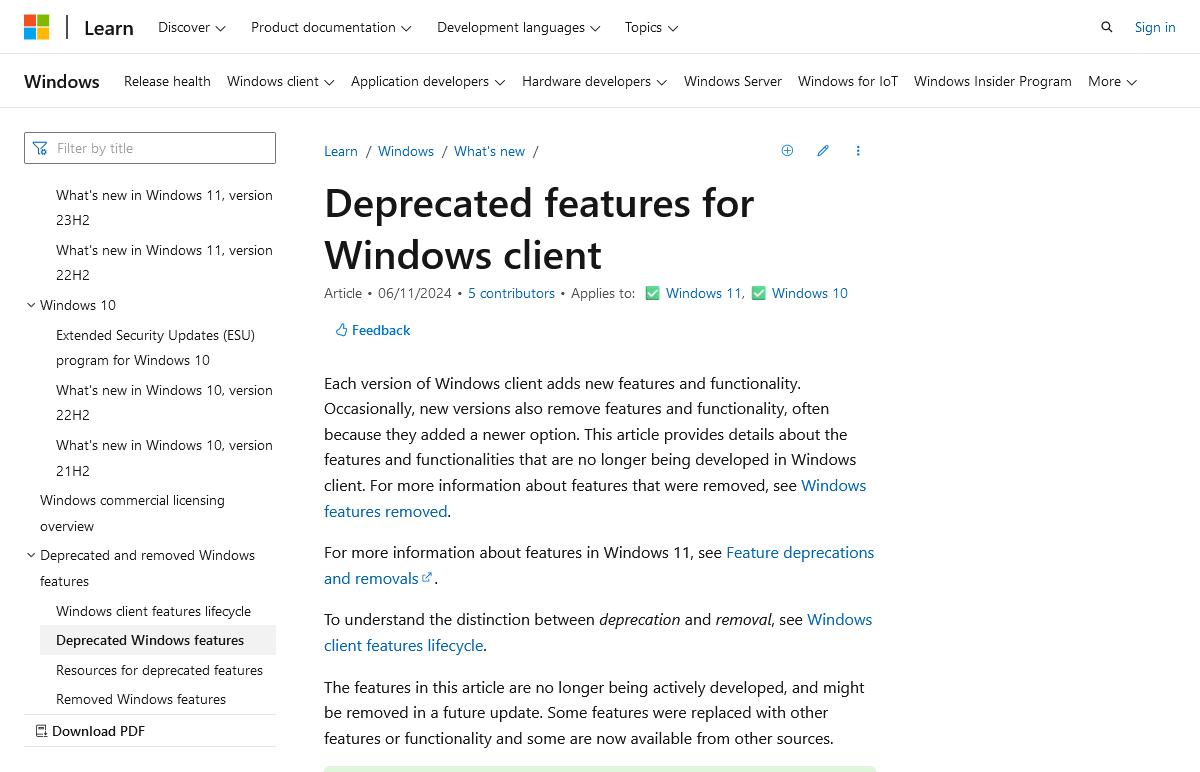Click the Learn breadcrumb link
1200x772 pixels.
pyautogui.click(x=341, y=151)
